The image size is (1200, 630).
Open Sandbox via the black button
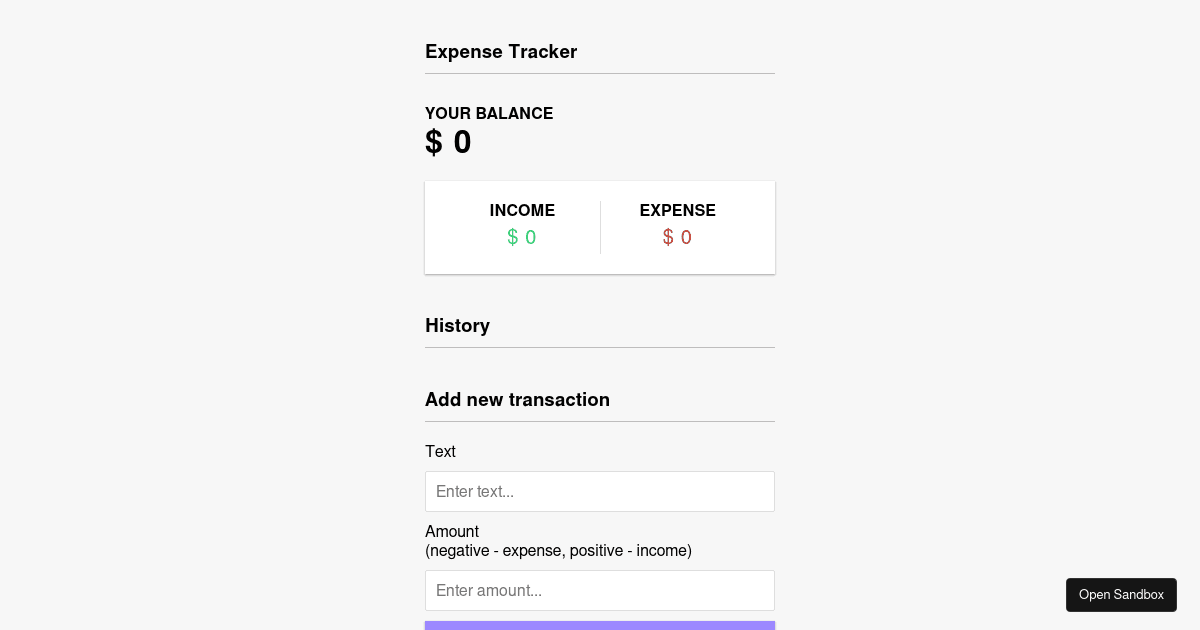click(x=1121, y=595)
